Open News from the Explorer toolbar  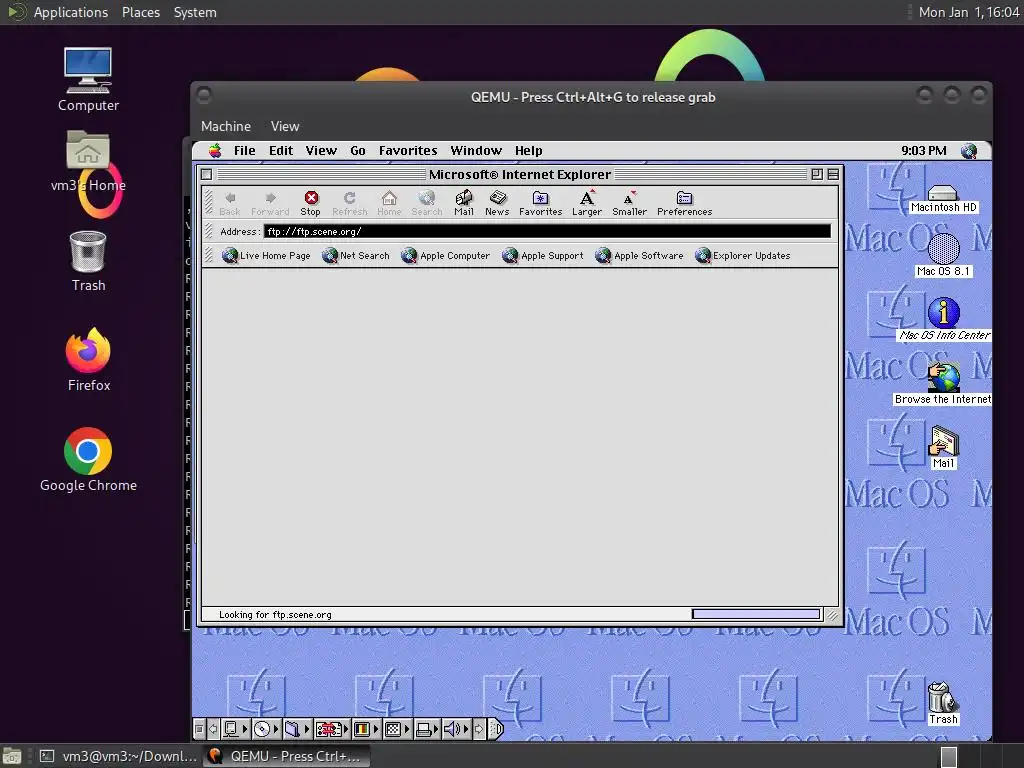(x=497, y=202)
